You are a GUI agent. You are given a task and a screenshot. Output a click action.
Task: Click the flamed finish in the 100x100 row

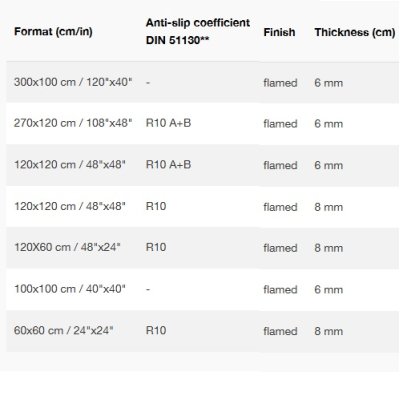tap(280, 289)
